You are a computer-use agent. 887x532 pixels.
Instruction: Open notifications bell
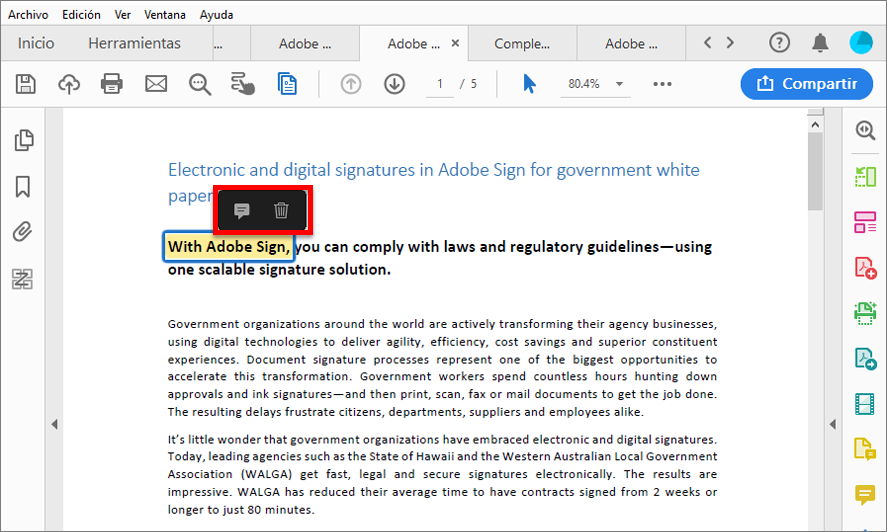[x=820, y=42]
